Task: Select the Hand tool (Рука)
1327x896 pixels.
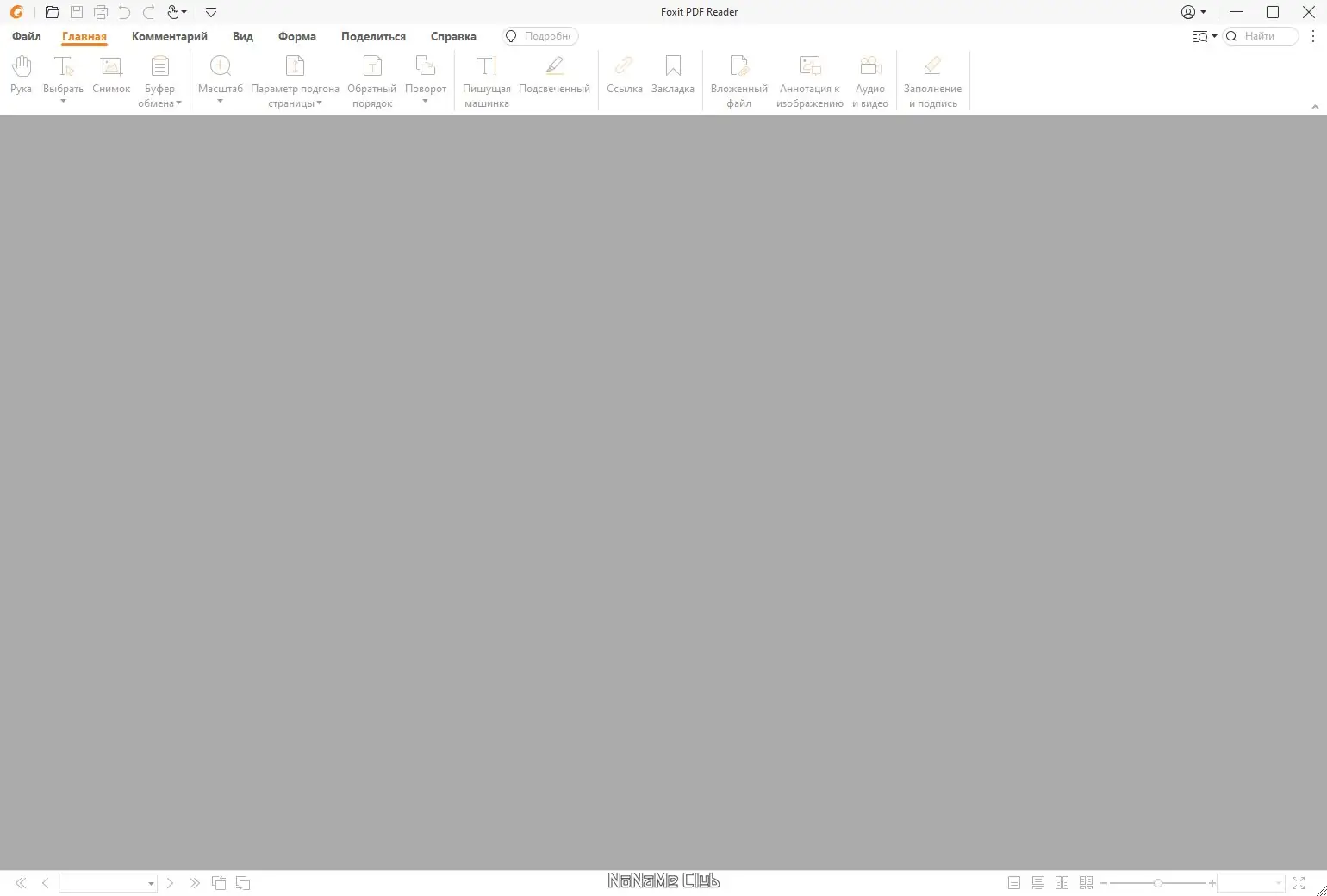Action: tap(20, 78)
